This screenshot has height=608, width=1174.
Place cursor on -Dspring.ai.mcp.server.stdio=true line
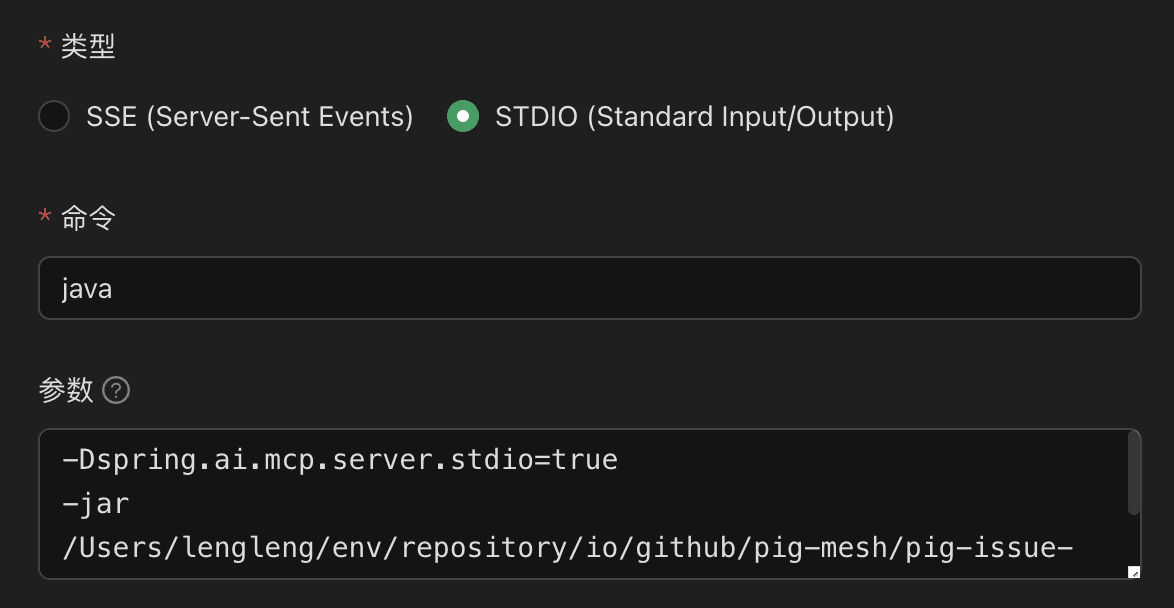click(x=341, y=459)
